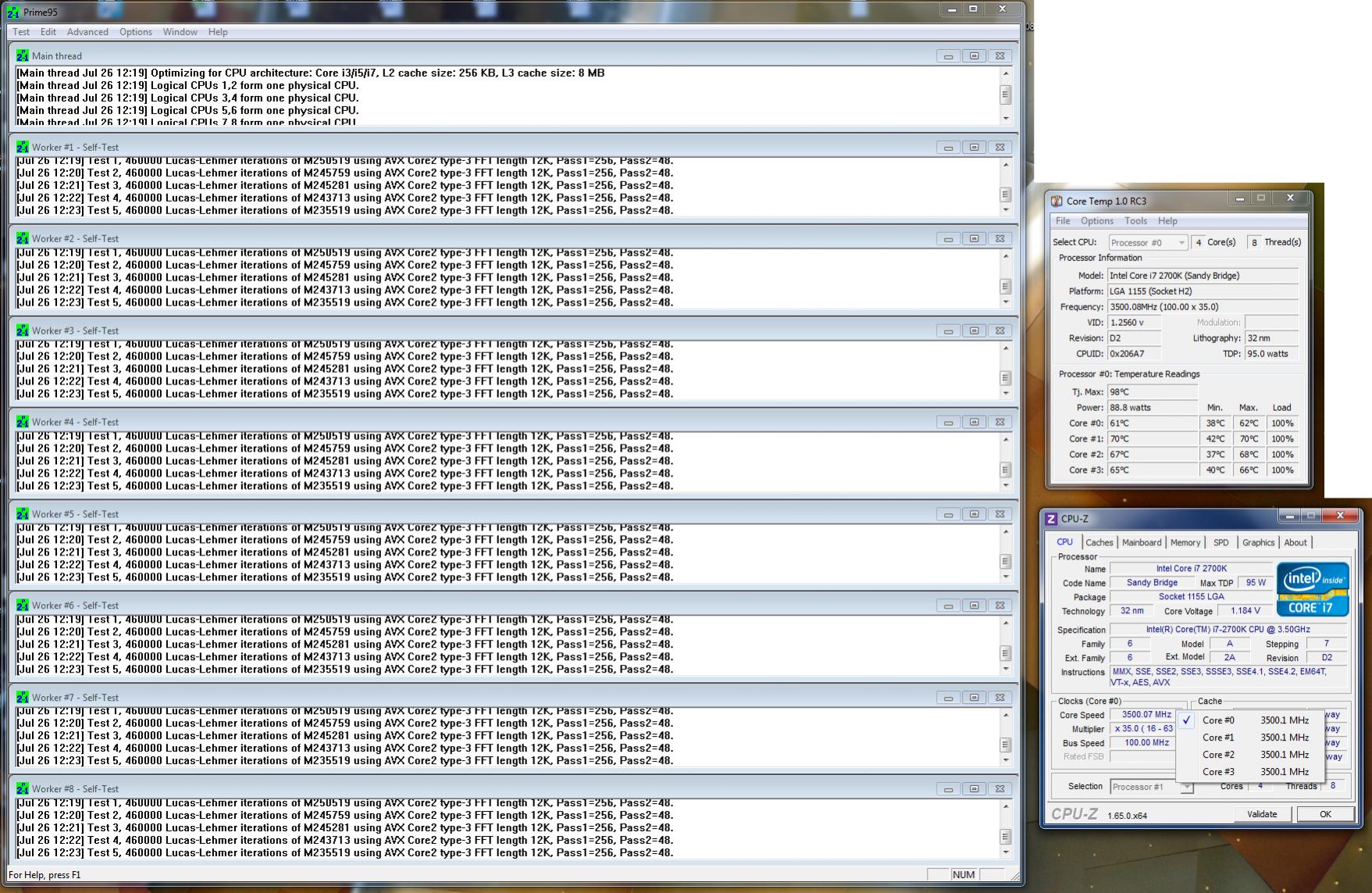Viewport: 1372px width, 893px height.
Task: Select checked Core #0 in clocks popup
Action: tap(1249, 720)
